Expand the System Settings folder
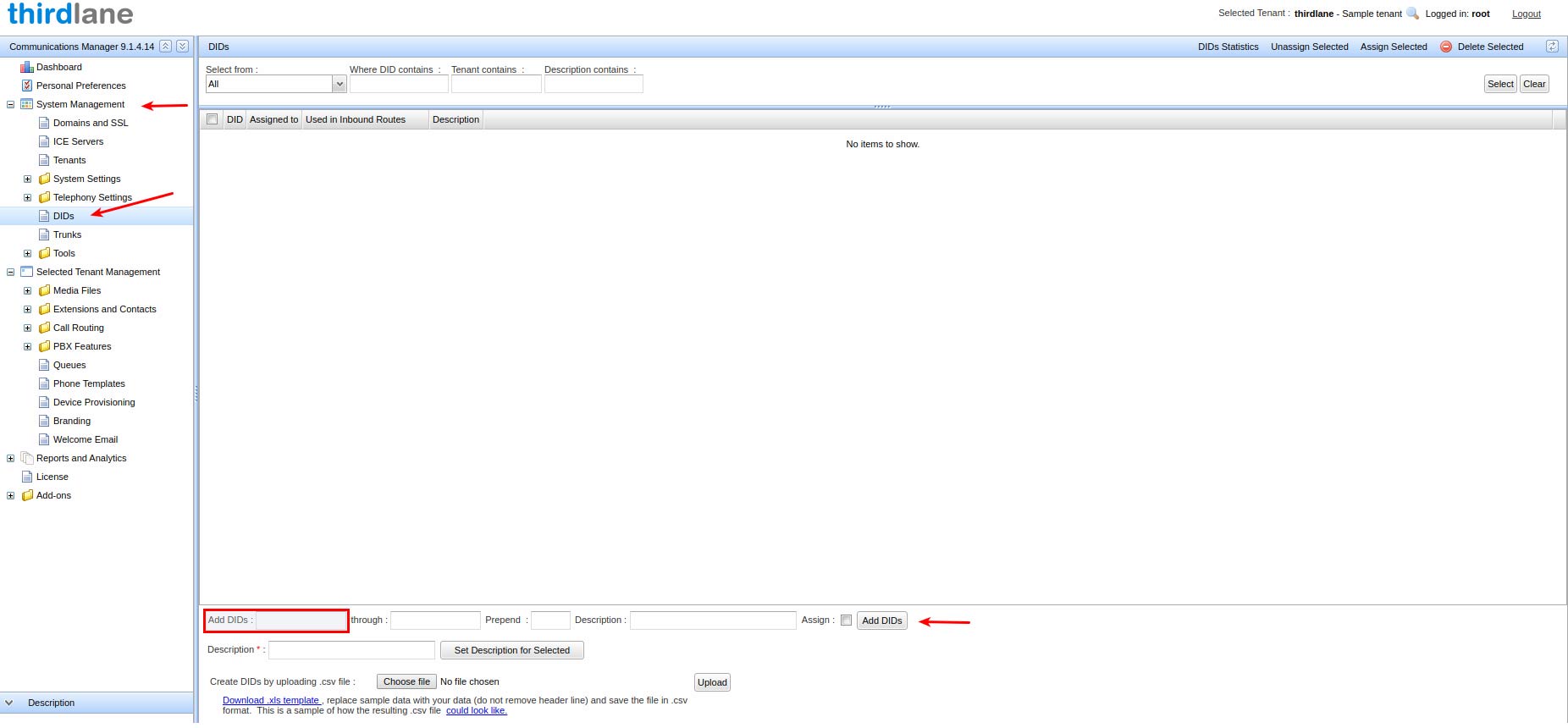 click(x=27, y=179)
